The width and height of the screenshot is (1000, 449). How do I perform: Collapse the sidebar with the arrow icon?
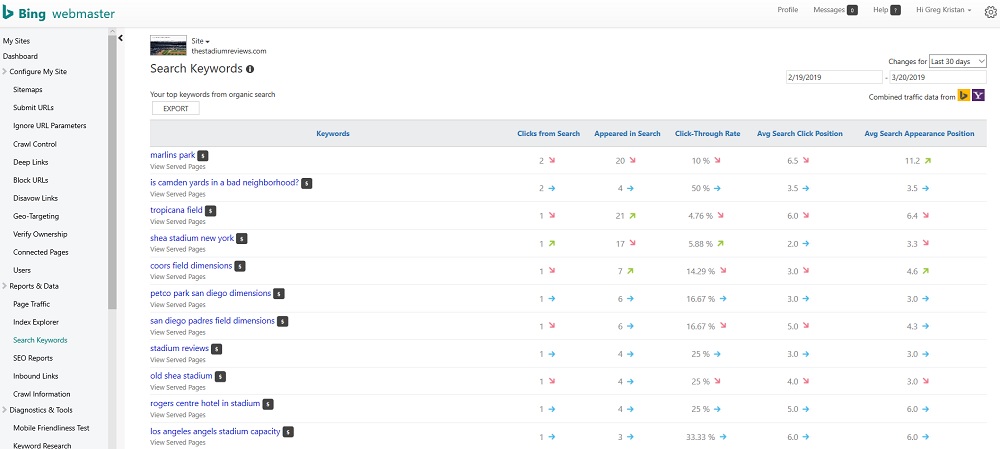tap(121, 38)
